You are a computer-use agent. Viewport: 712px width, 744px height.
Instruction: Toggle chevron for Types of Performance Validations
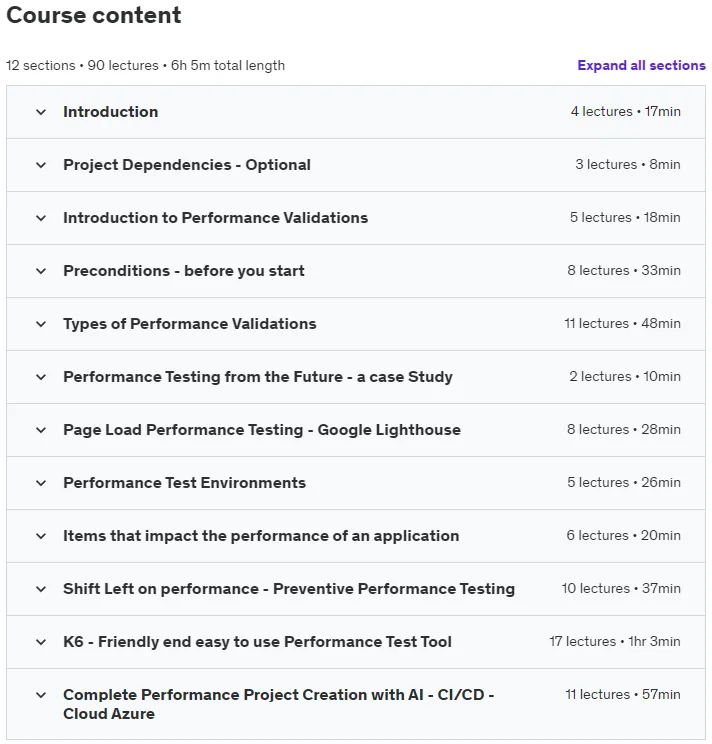click(41, 325)
